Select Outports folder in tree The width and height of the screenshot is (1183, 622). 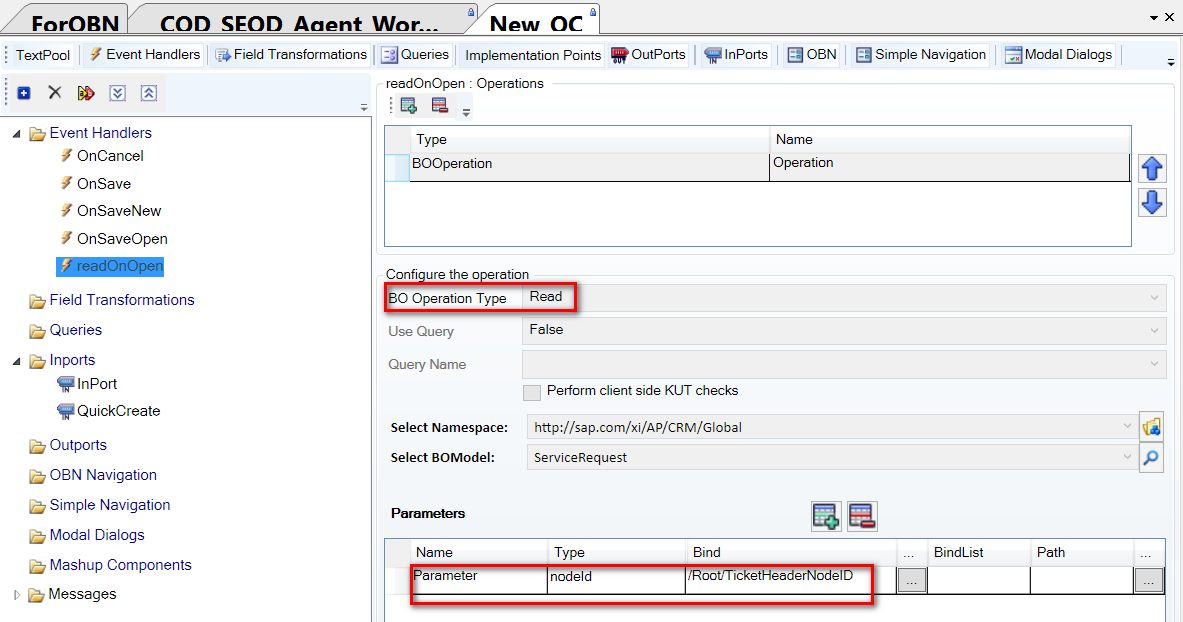click(78, 445)
